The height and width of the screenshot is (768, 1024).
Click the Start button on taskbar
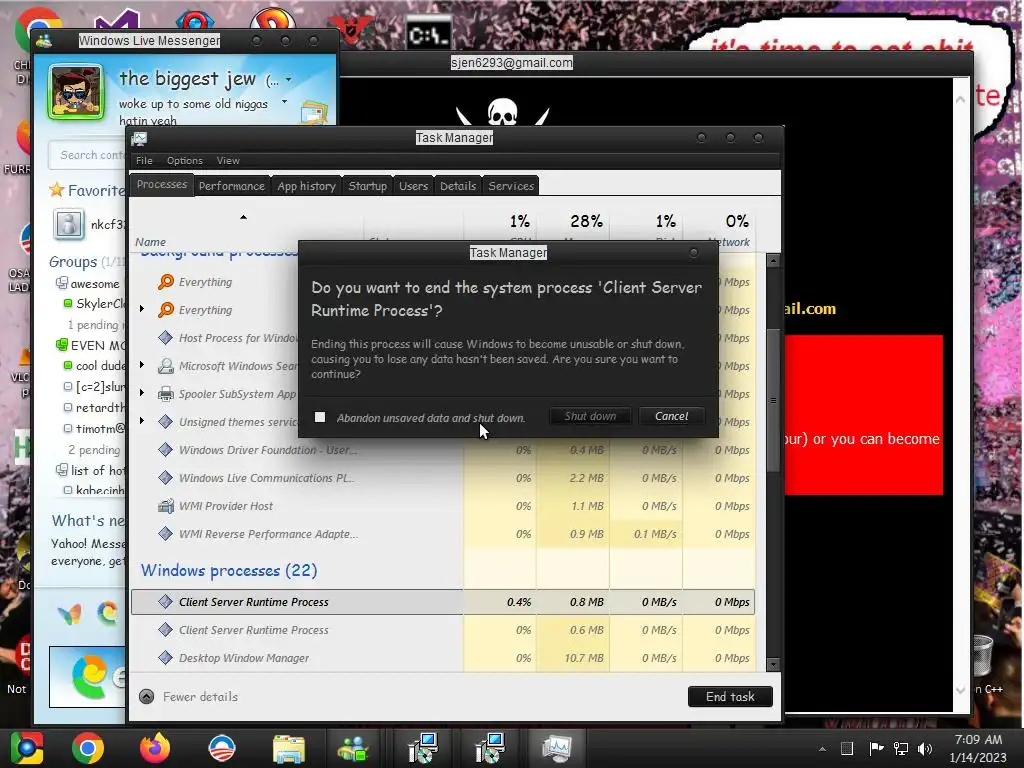coord(27,748)
